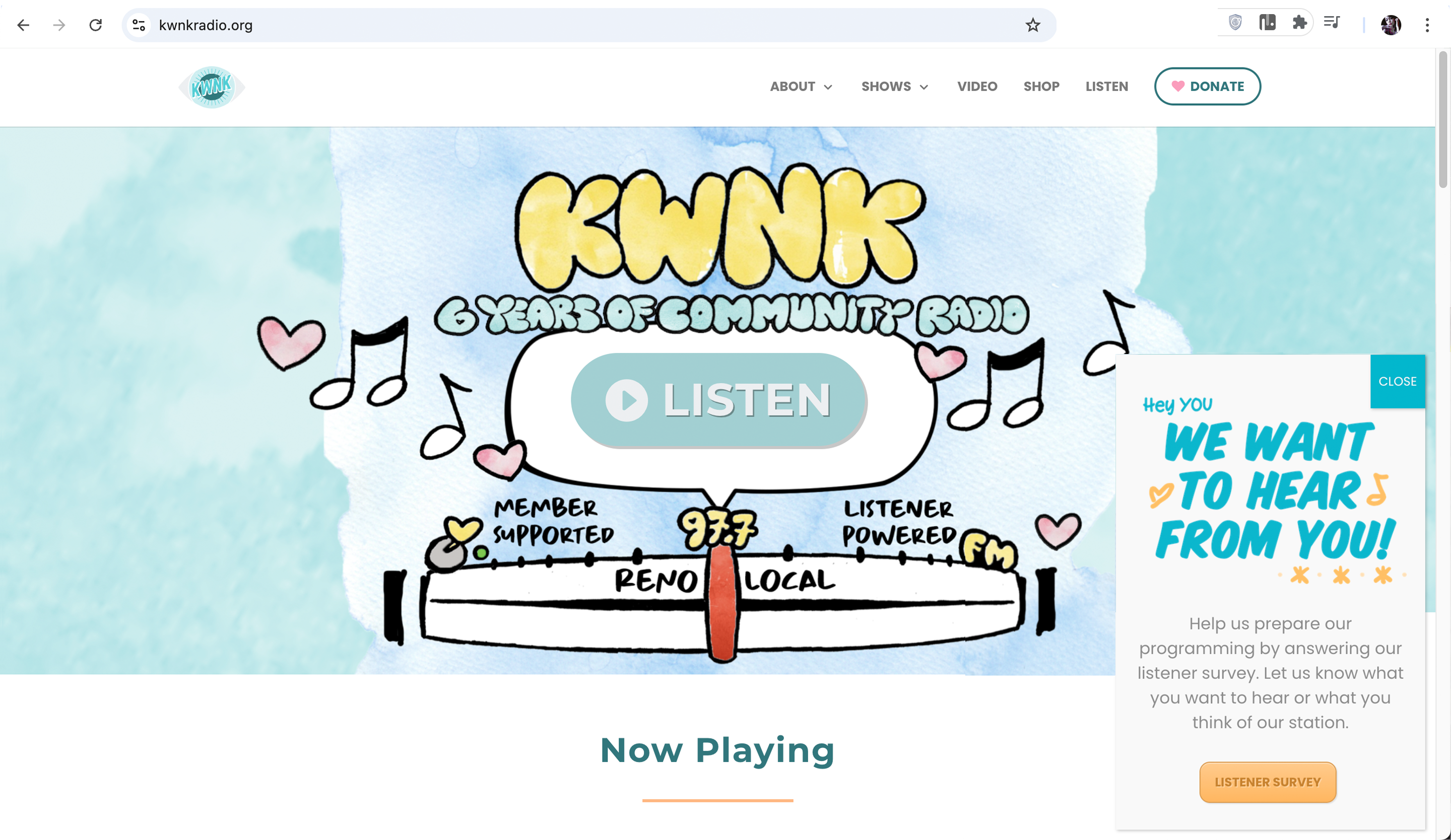The width and height of the screenshot is (1451, 840).
Task: Click the shield extension icon
Action: pos(1235,23)
